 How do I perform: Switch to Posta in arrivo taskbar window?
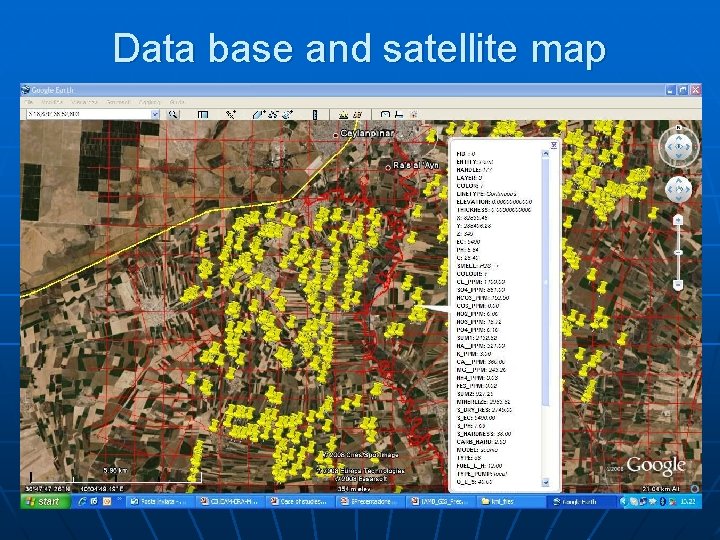160,501
